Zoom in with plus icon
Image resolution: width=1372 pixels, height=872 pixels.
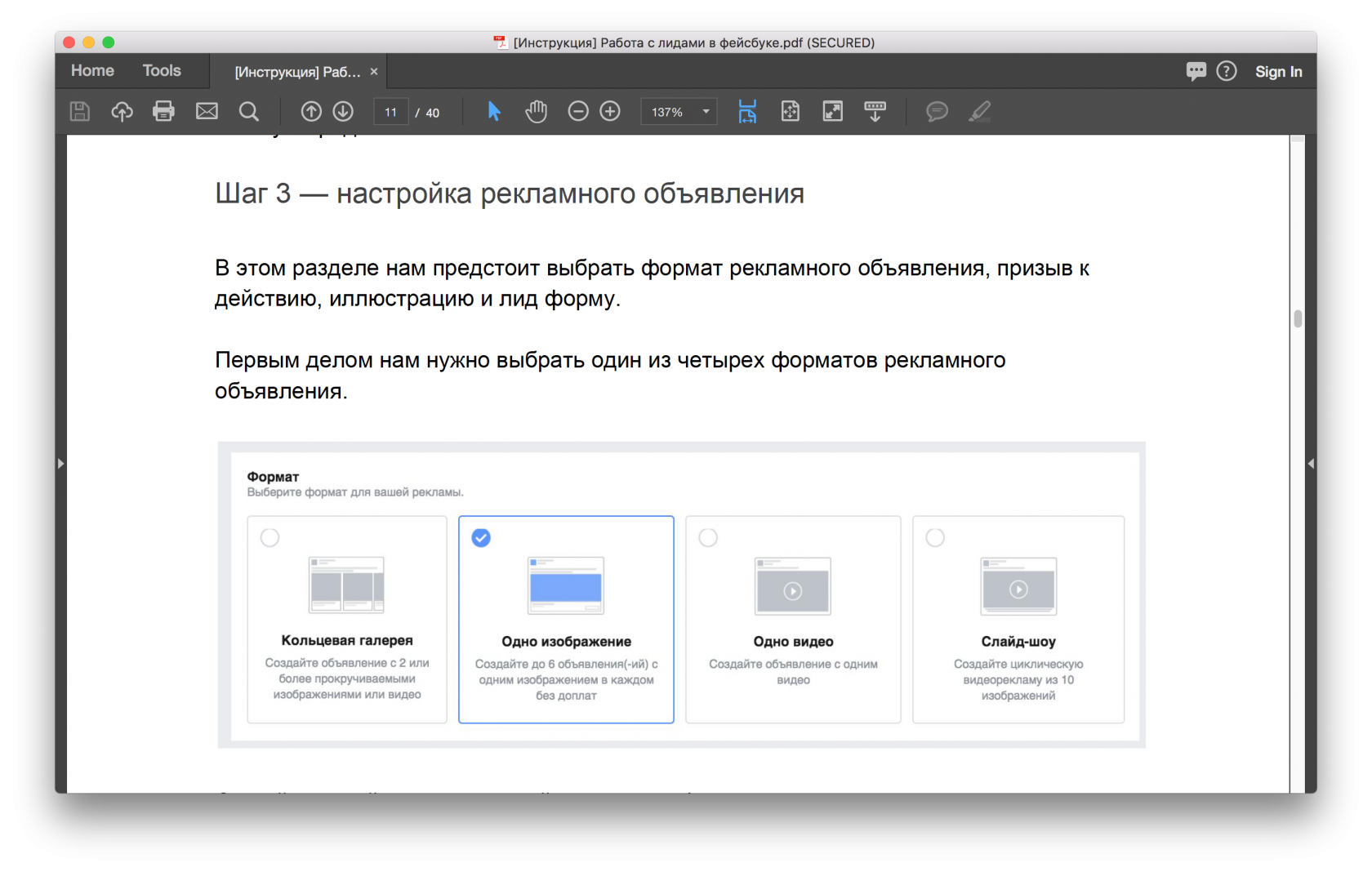[610, 112]
